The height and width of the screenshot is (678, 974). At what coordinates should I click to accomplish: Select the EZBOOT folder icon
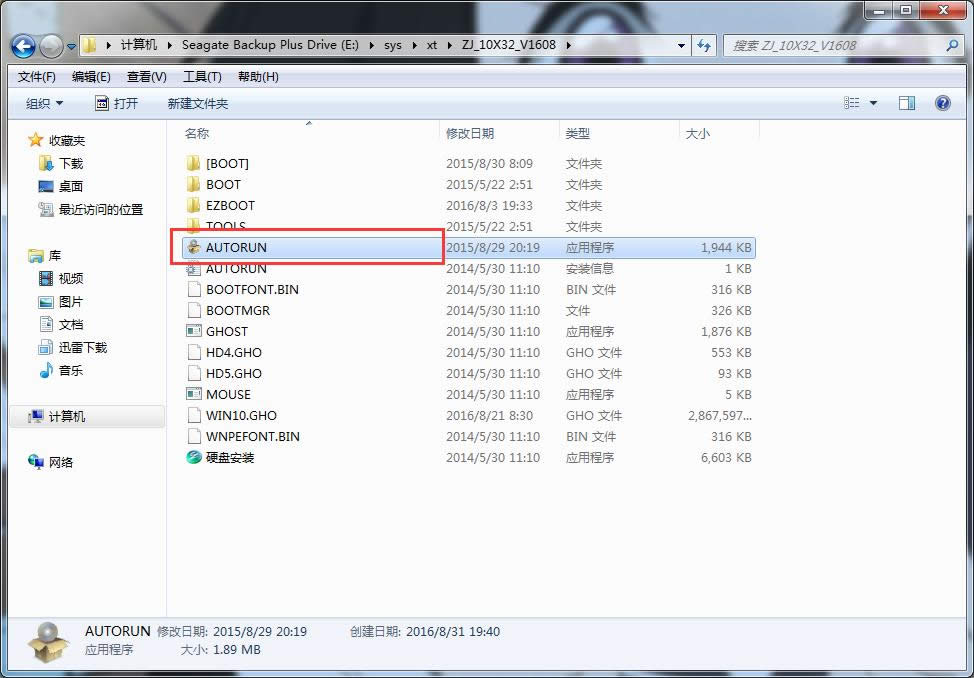point(194,206)
